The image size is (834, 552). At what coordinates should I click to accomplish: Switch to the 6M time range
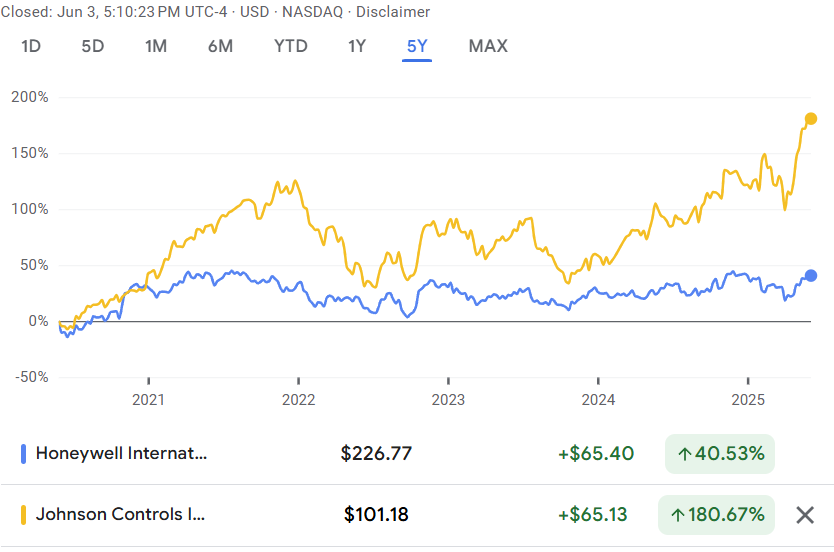click(x=220, y=46)
